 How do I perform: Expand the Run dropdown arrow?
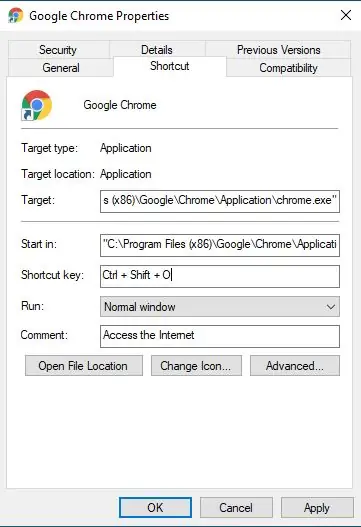331,307
